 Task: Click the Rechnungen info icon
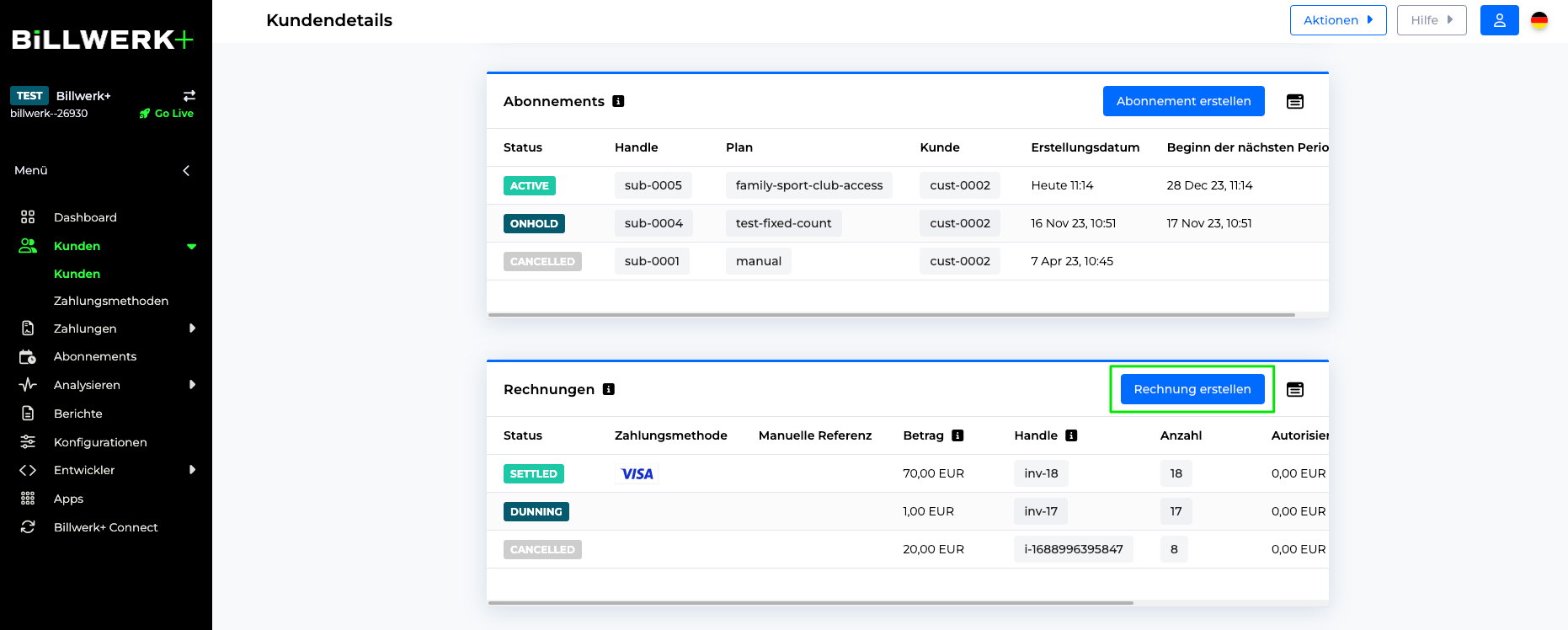609,389
